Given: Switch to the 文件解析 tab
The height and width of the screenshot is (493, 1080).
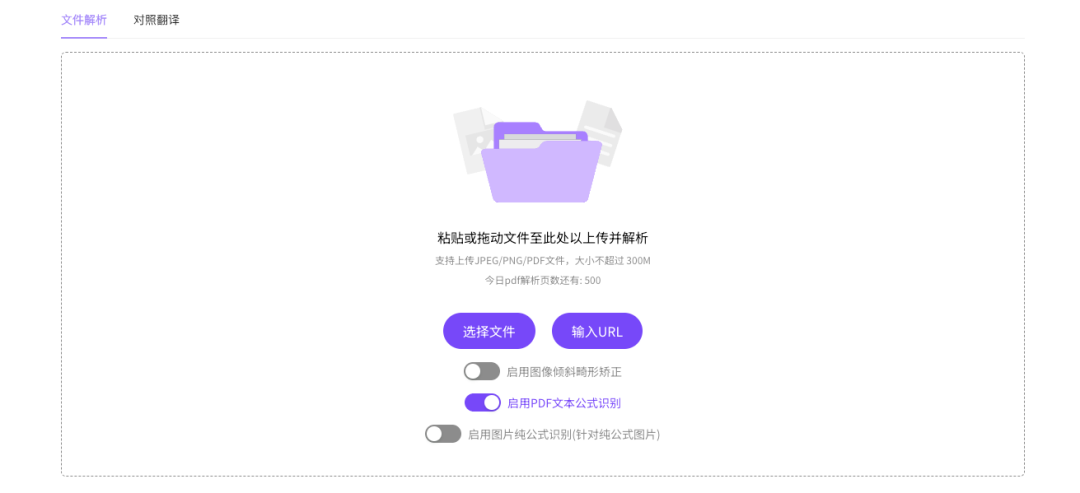Looking at the screenshot, I should pyautogui.click(x=84, y=19).
